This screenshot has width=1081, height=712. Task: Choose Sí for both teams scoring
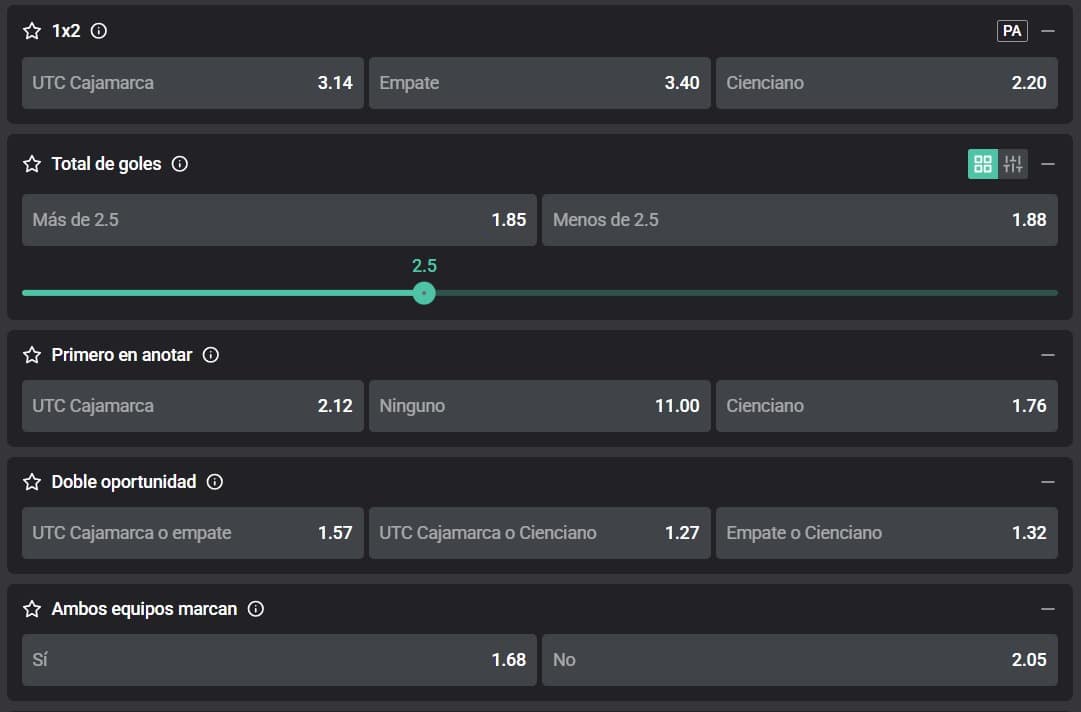pos(279,660)
